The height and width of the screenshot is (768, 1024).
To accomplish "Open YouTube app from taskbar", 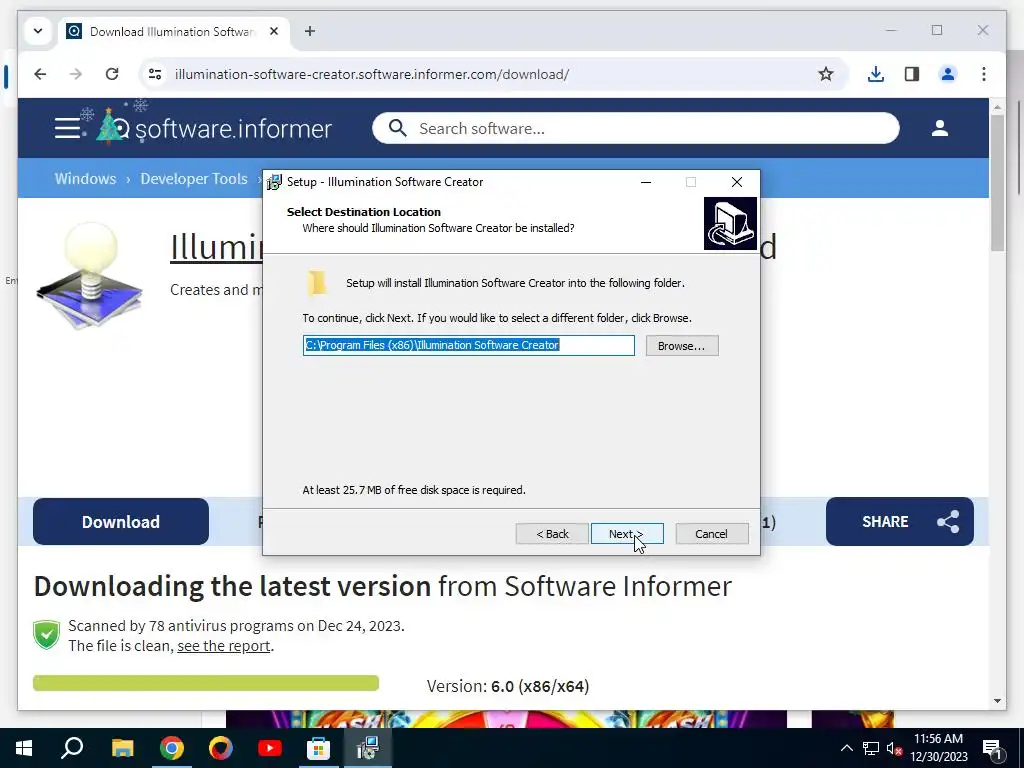I will coord(269,748).
